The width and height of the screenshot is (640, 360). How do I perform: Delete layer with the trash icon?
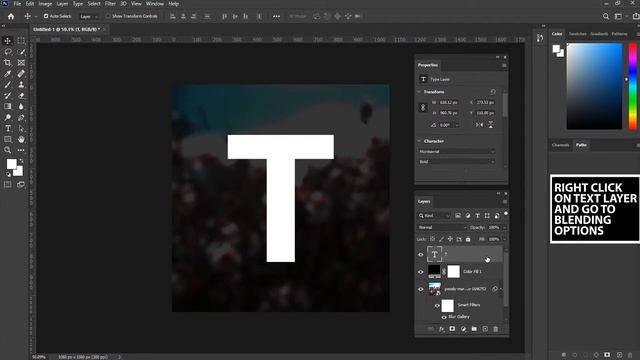pyautogui.click(x=496, y=329)
